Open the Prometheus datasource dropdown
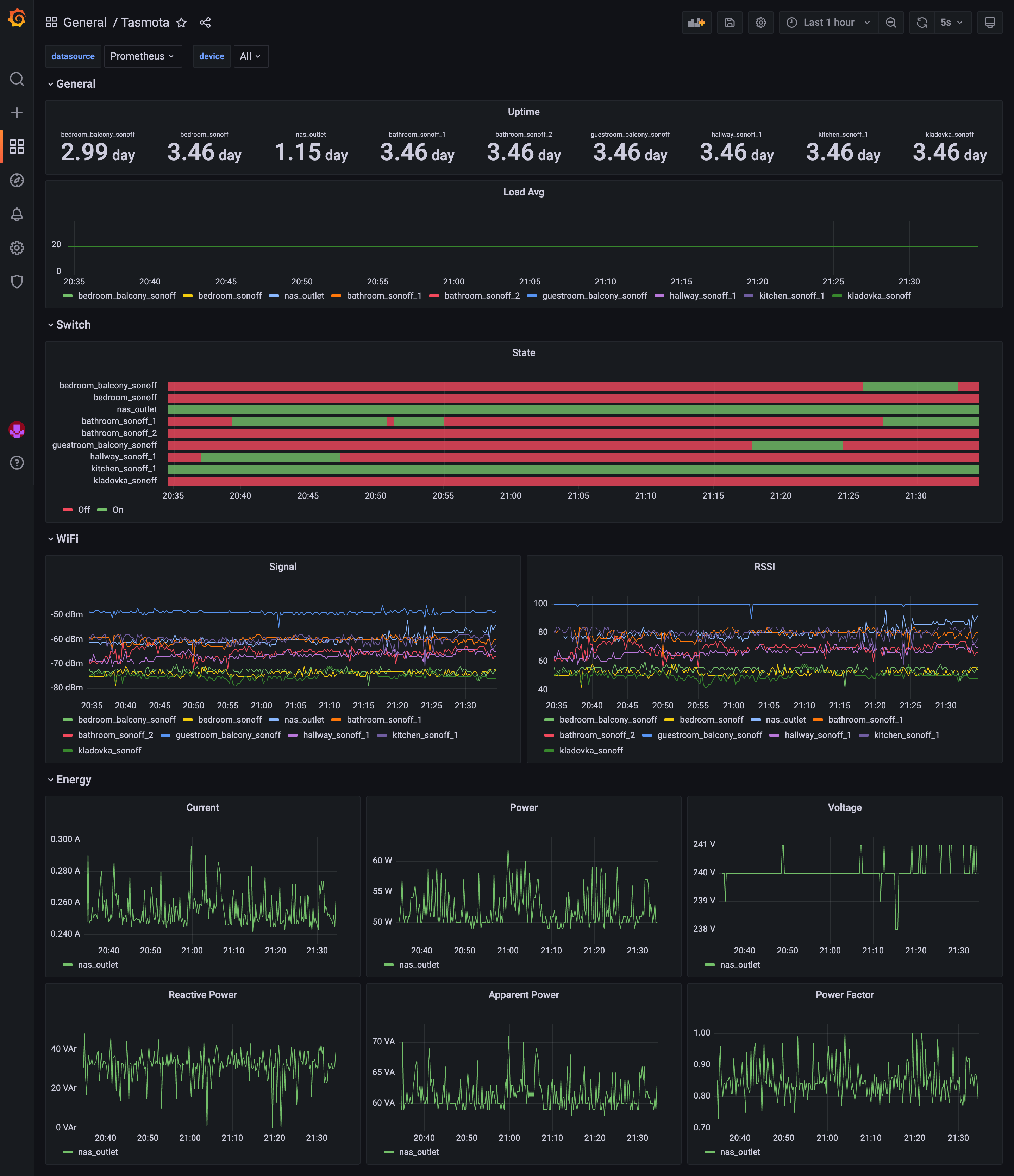 (x=143, y=56)
